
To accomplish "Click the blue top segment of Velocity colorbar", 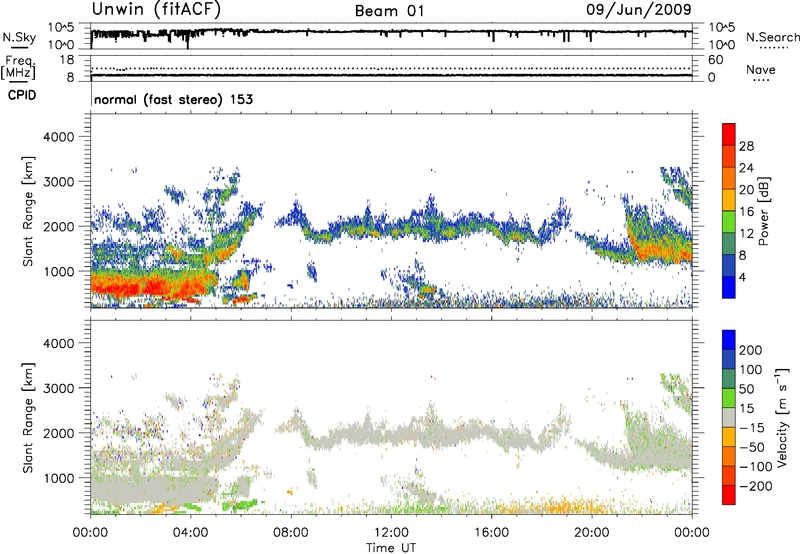I will pos(729,340).
